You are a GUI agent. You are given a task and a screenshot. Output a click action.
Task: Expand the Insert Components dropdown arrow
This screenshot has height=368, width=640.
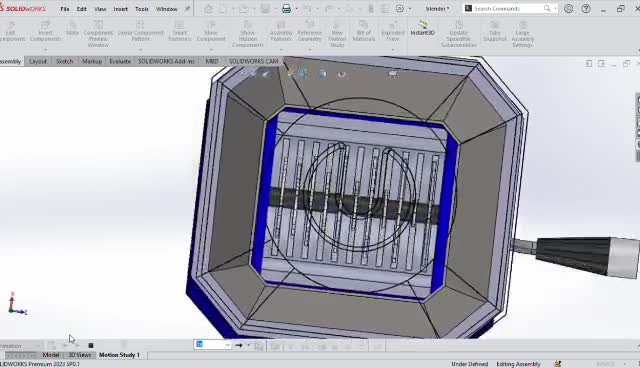[45, 49]
